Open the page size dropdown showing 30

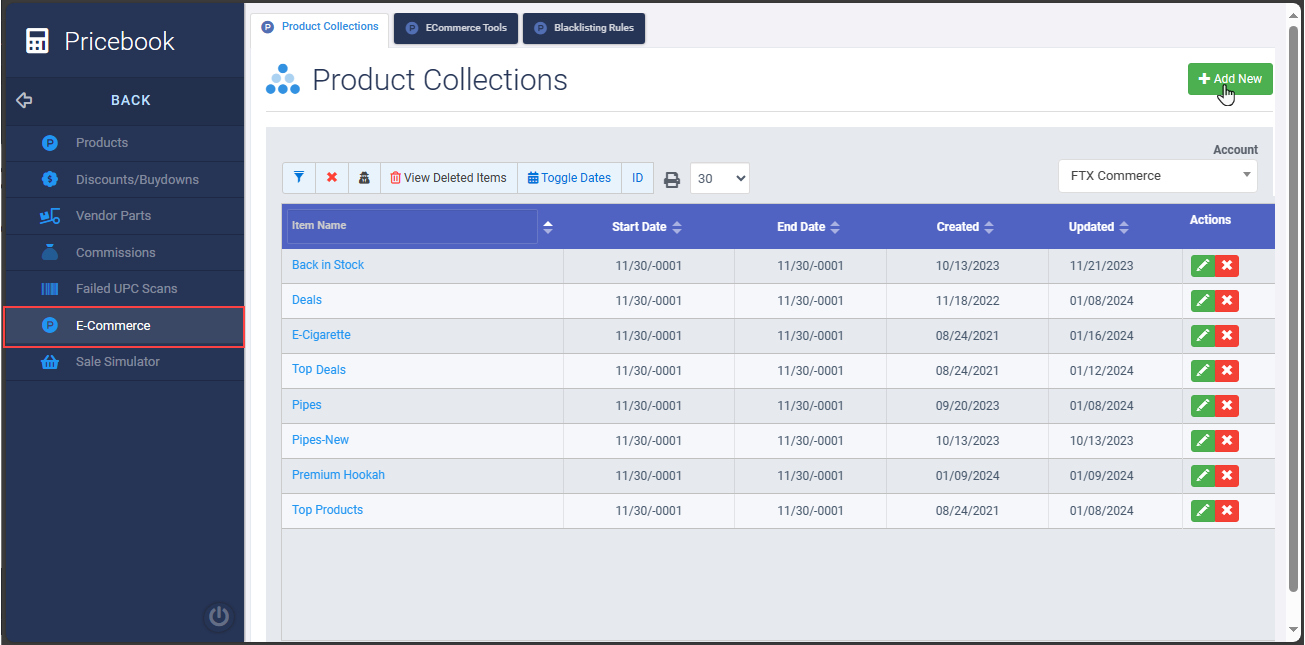pos(720,179)
